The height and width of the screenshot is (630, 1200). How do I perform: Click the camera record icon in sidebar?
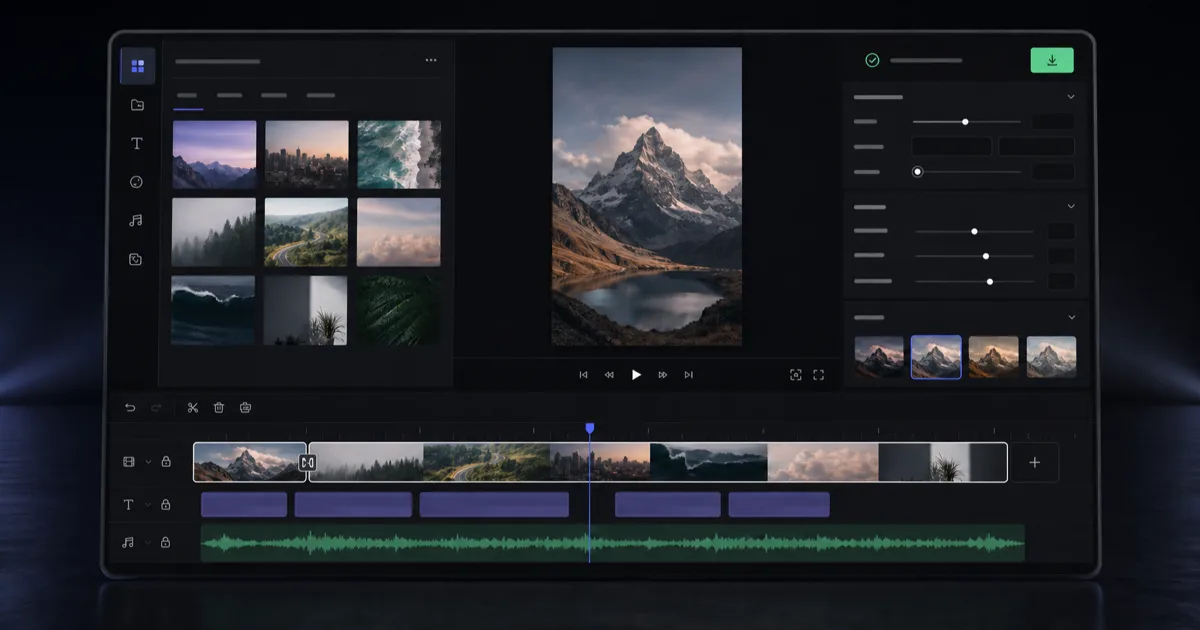(136, 259)
